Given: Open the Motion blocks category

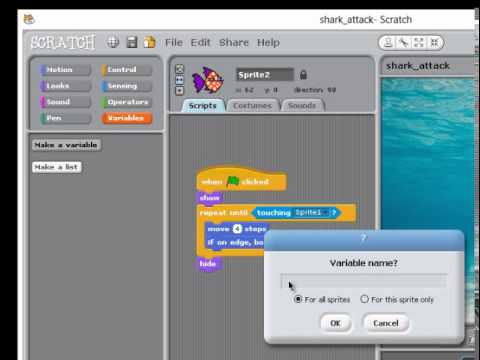Looking at the screenshot, I should [65, 70].
